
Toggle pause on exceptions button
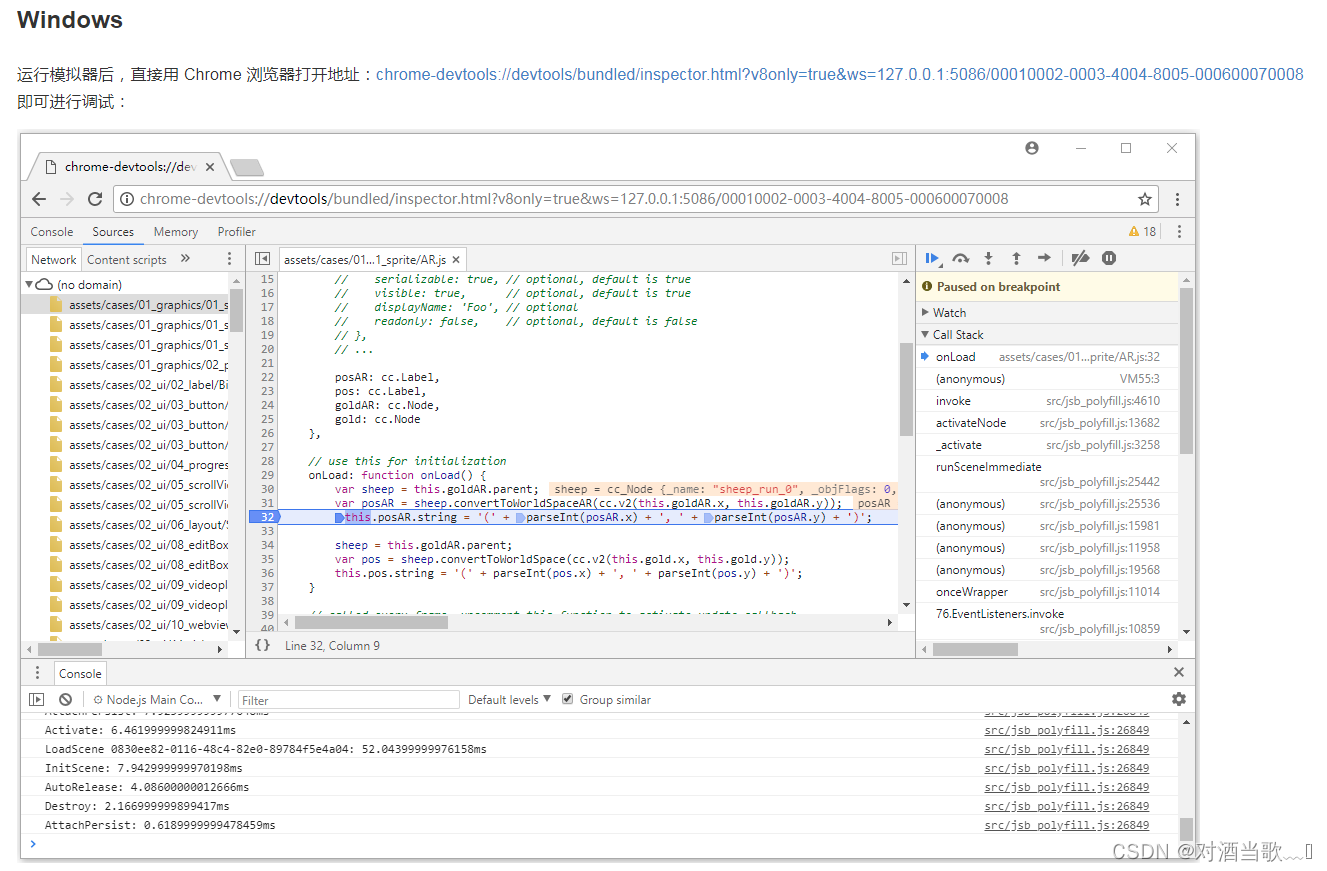coord(1109,258)
